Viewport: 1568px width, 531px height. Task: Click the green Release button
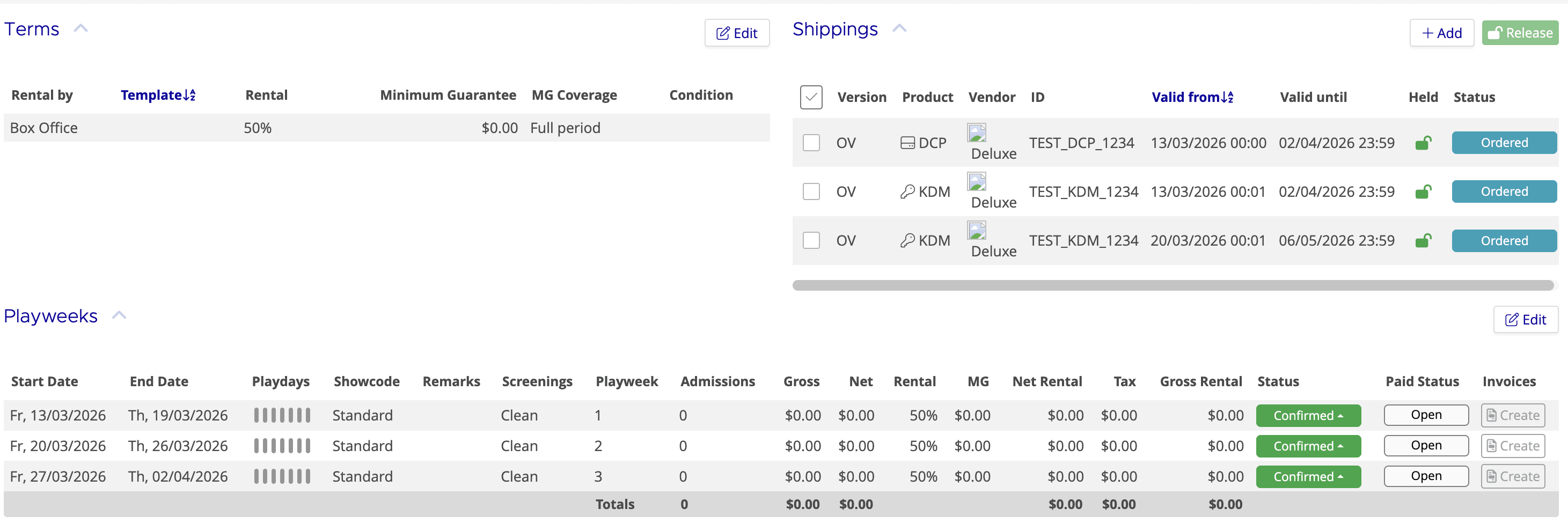(x=1519, y=33)
